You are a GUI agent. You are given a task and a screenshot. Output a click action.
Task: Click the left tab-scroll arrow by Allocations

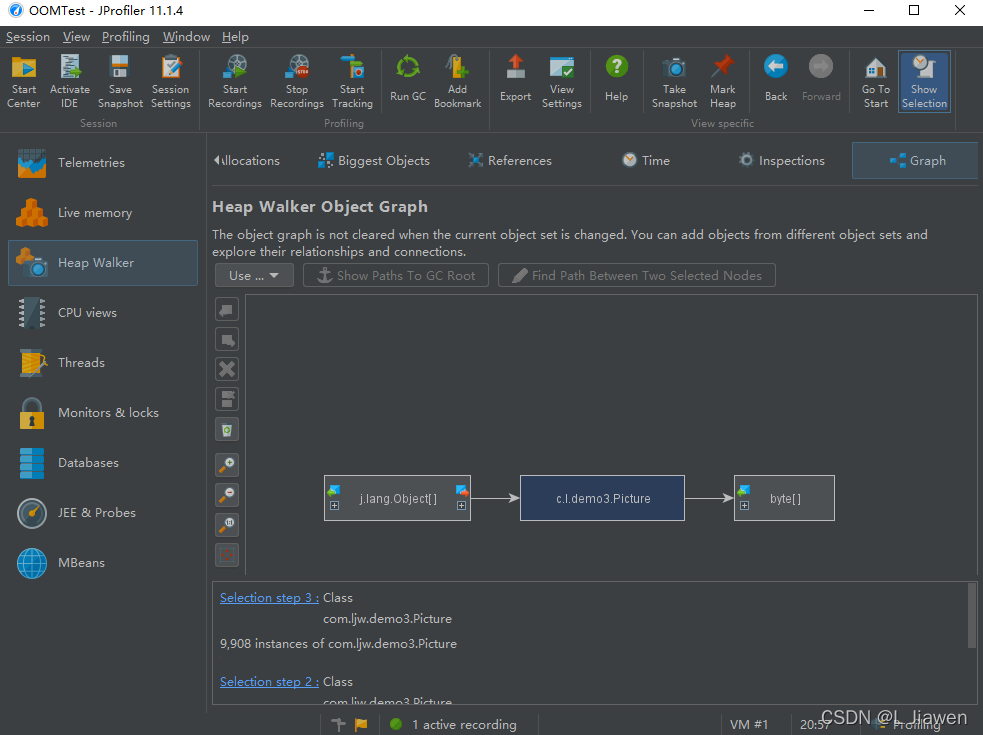pos(216,161)
